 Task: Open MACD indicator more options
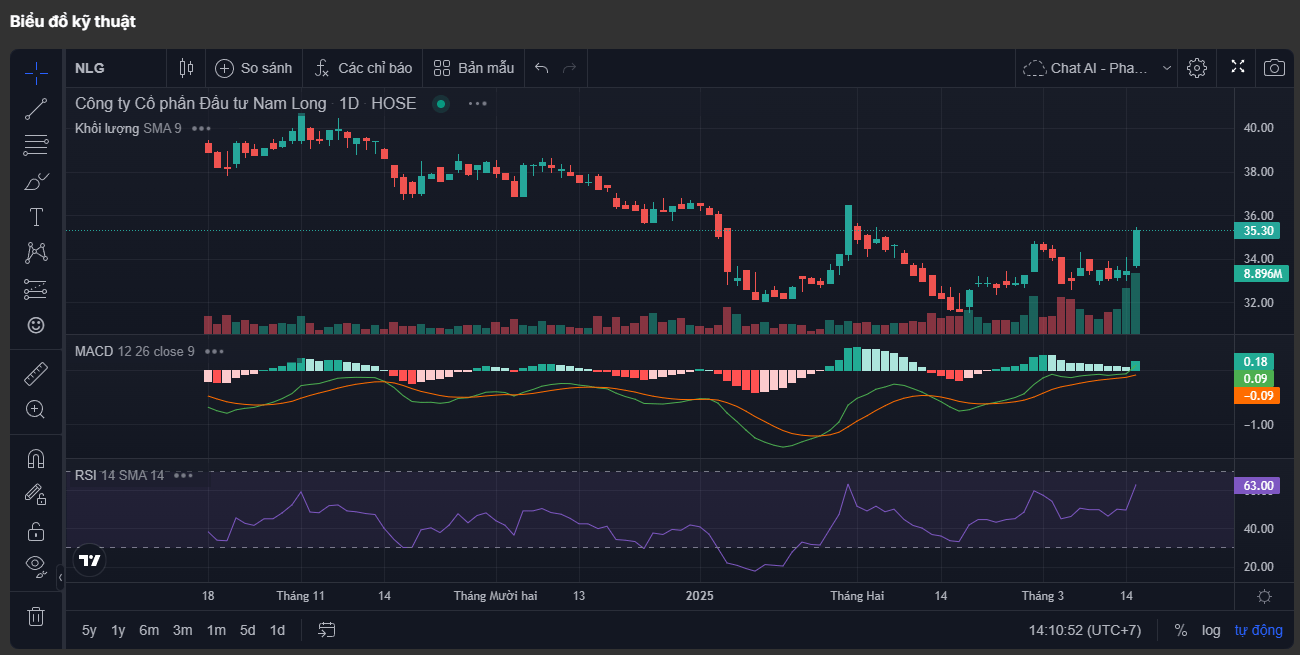point(214,351)
